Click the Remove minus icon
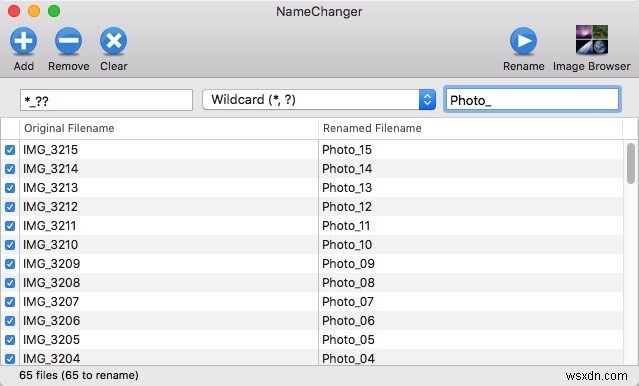 tap(68, 41)
